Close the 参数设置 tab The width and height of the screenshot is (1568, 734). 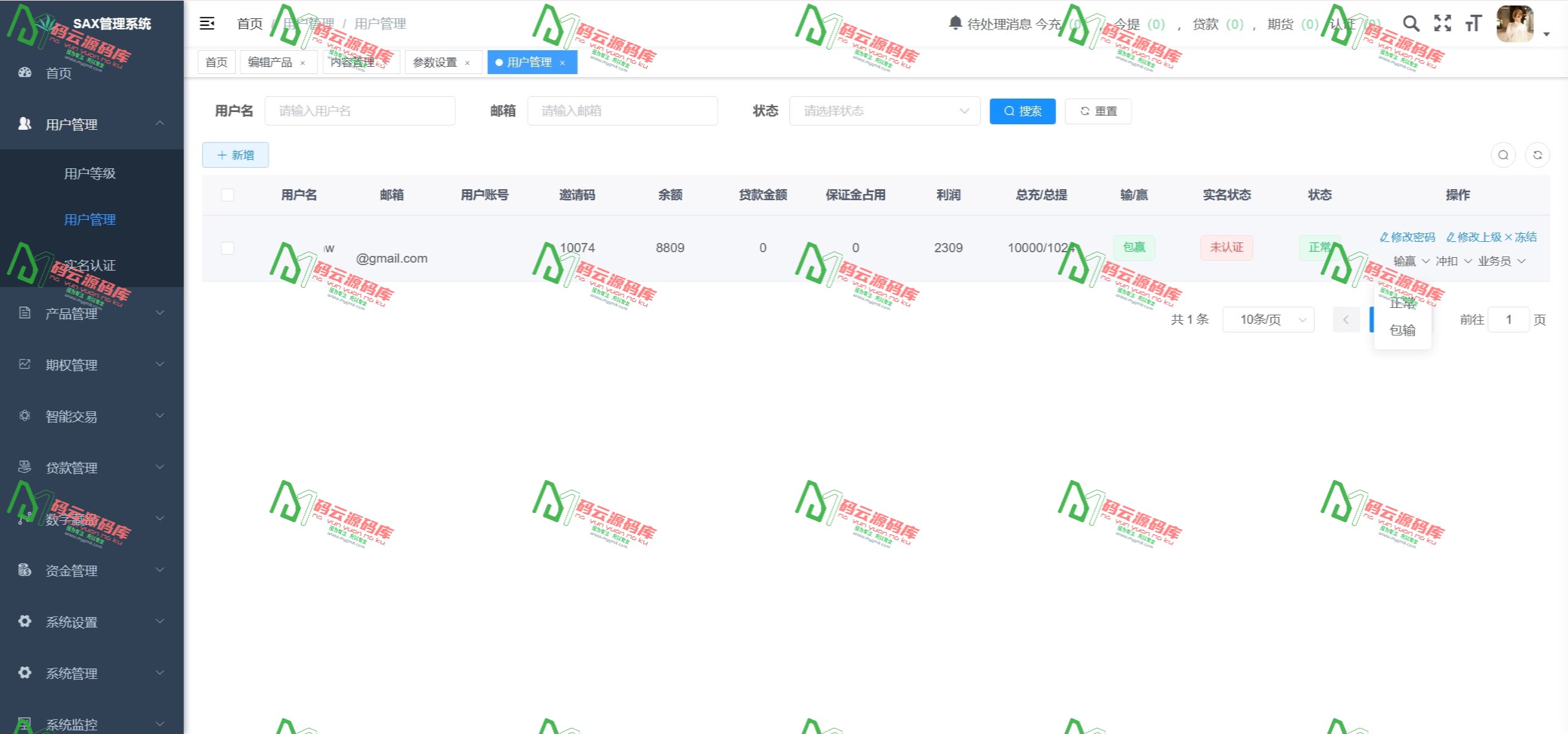467,62
